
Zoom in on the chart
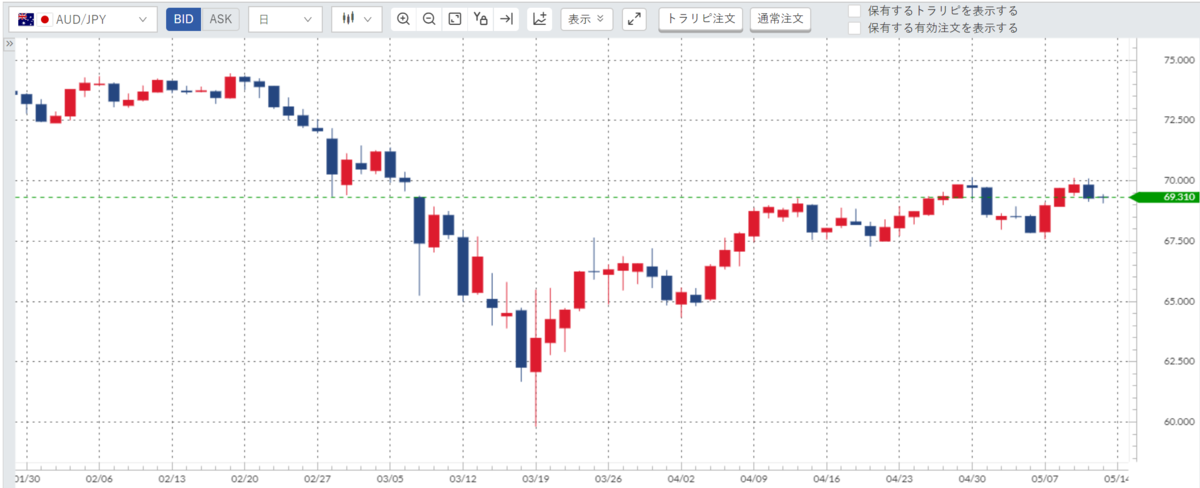[403, 18]
